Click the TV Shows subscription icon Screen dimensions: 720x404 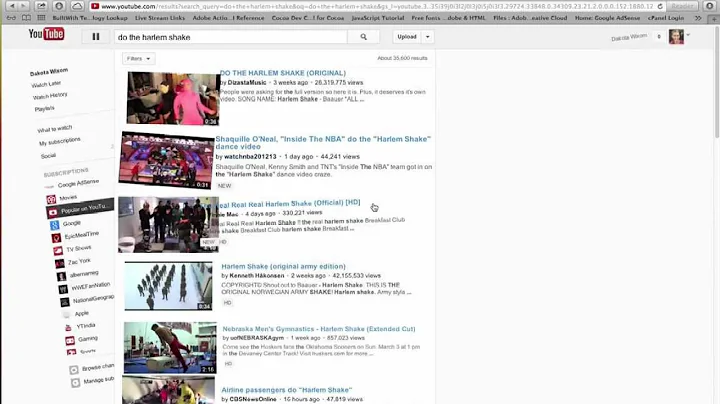click(58, 251)
